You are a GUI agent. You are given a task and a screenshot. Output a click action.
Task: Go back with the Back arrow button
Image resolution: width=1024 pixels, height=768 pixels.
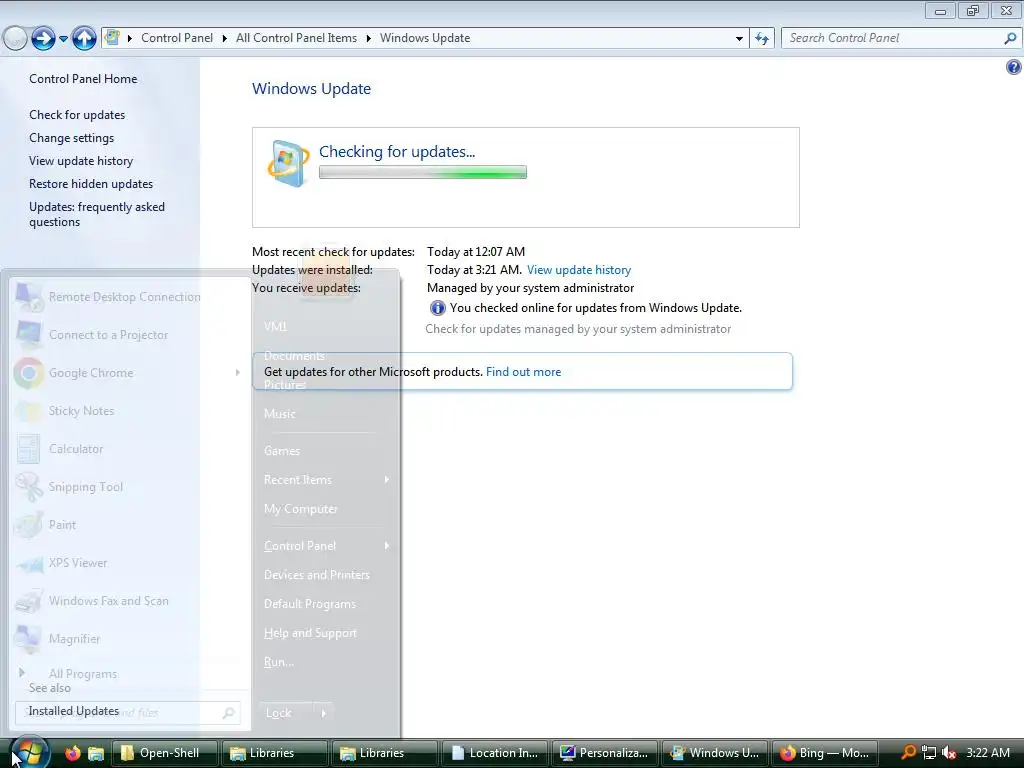tap(16, 39)
